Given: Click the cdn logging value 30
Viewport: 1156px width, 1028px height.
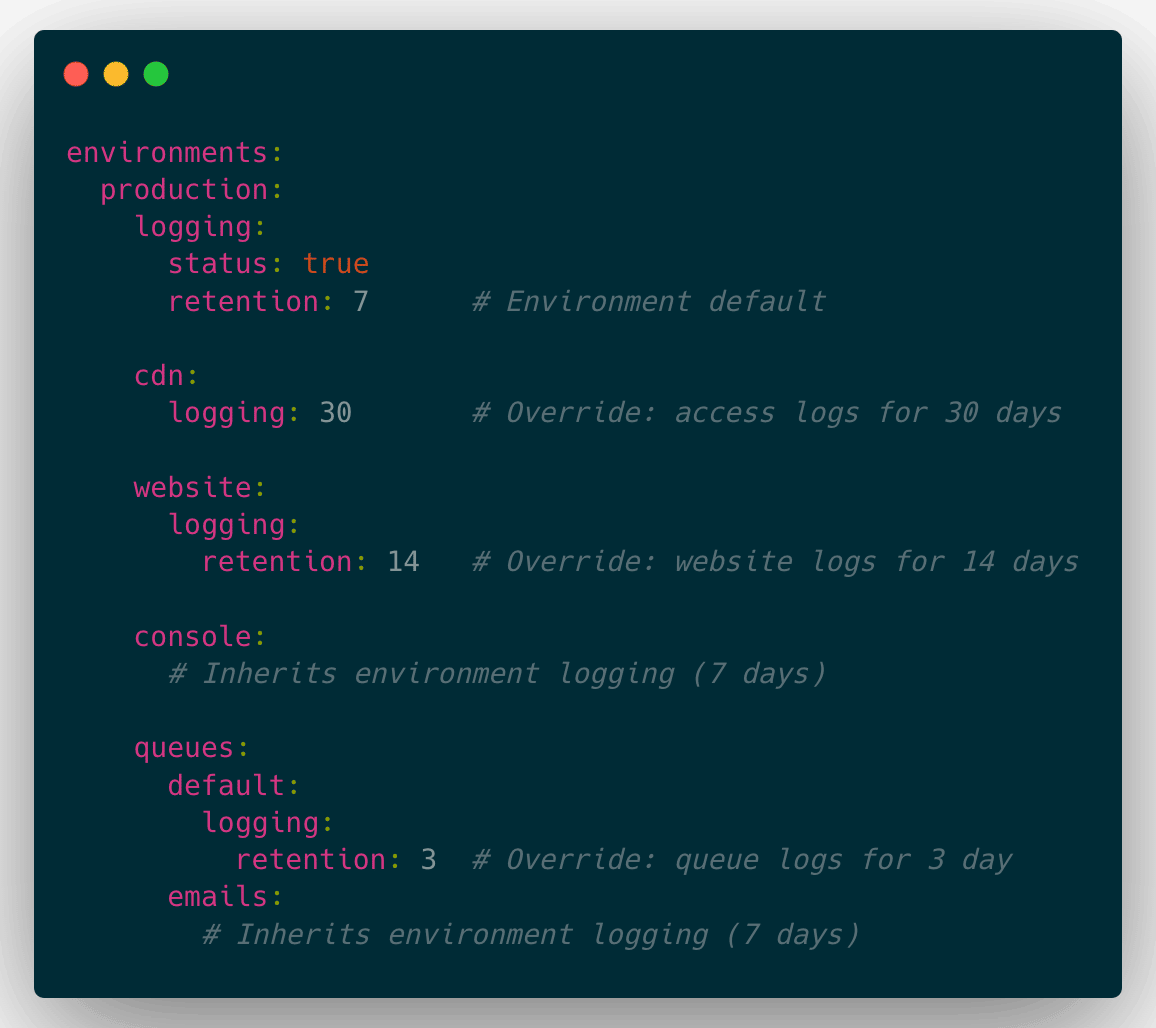Looking at the screenshot, I should tap(336, 413).
